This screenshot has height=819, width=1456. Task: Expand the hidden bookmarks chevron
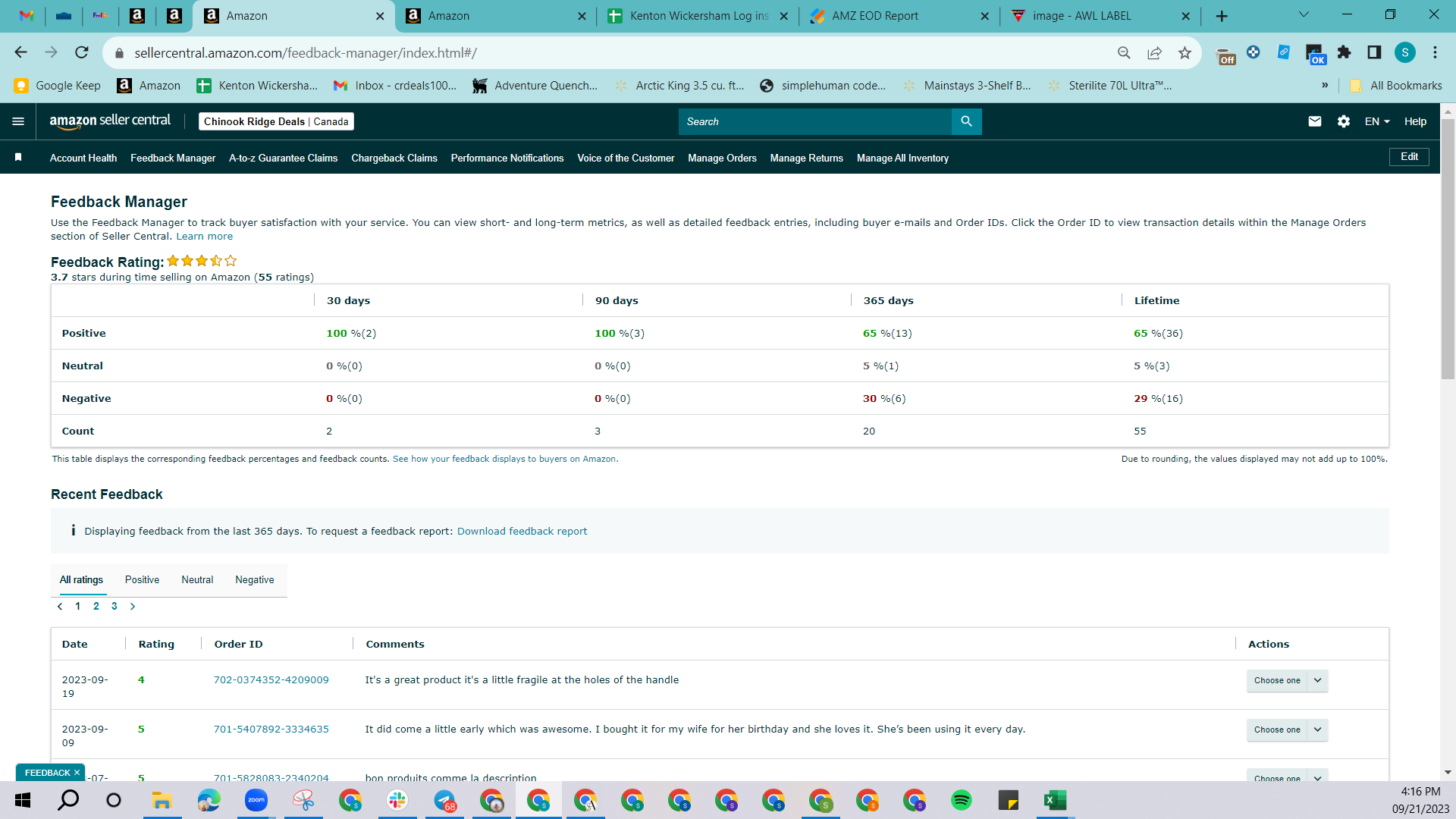tap(1325, 85)
